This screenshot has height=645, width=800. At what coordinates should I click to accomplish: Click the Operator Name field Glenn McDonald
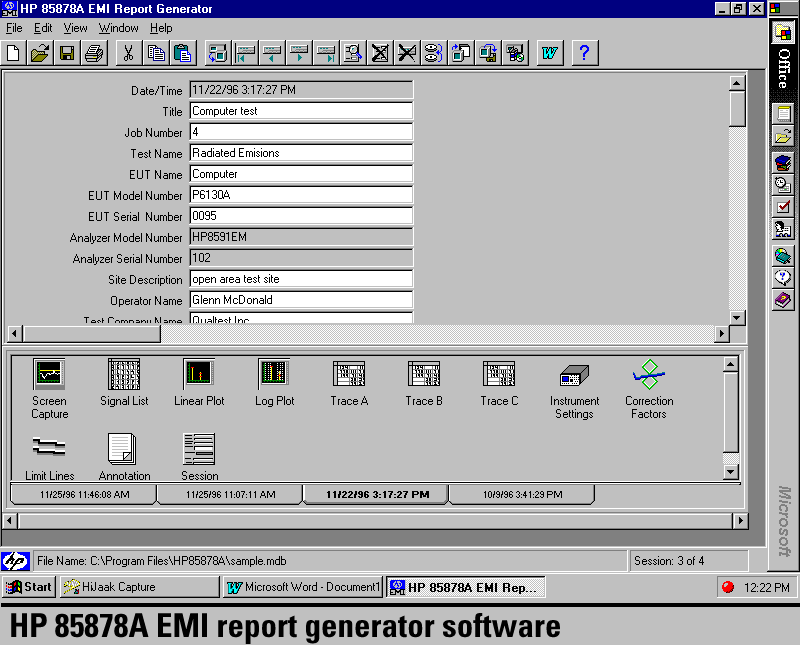[x=301, y=300]
